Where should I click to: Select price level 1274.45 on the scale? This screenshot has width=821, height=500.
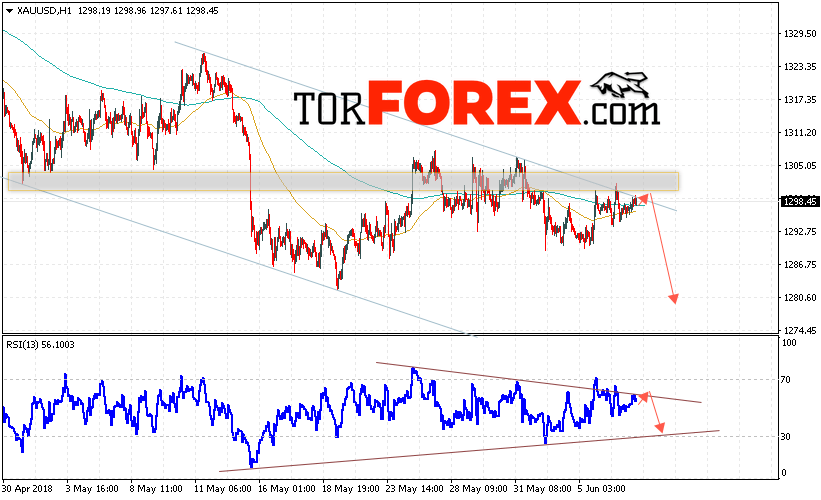tap(800, 330)
